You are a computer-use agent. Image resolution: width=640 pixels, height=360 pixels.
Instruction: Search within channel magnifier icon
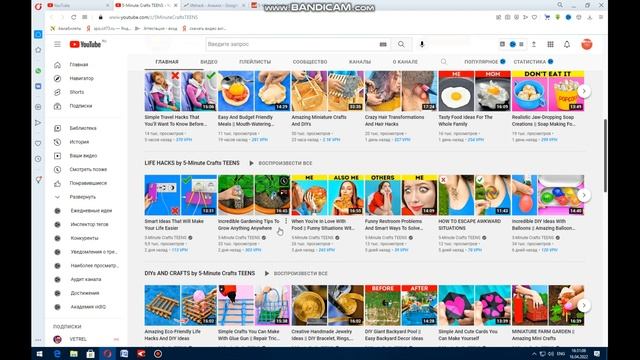(444, 62)
